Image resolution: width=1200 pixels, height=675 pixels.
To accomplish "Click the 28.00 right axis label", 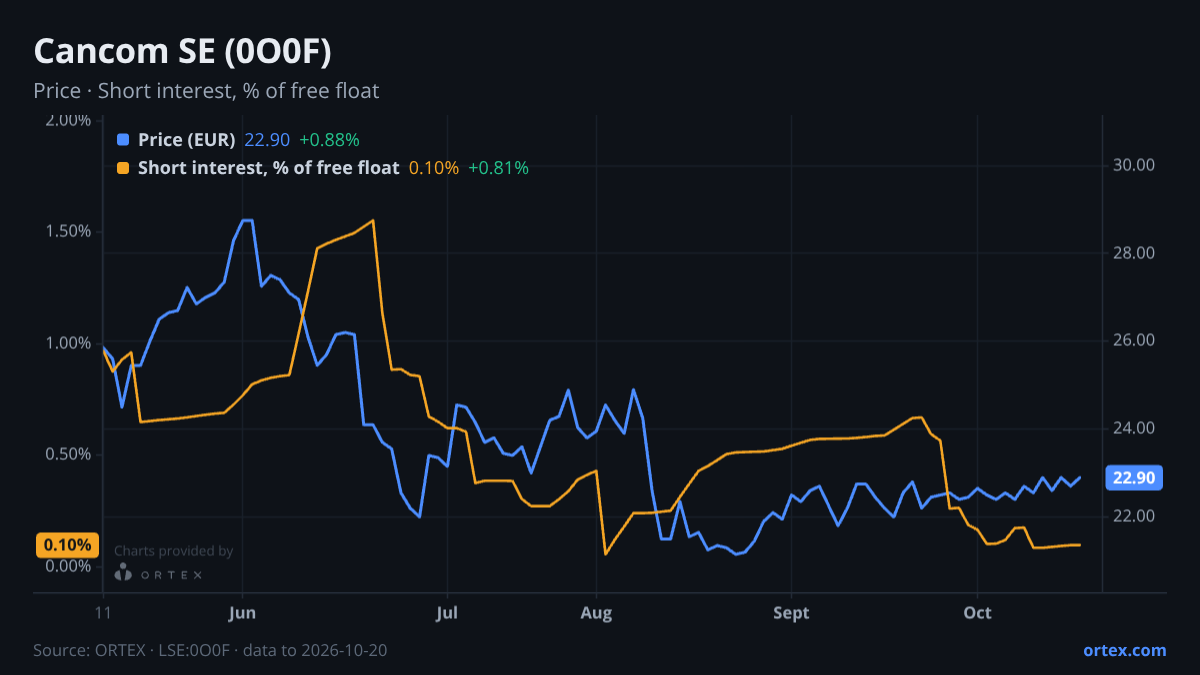I will coord(1134,253).
